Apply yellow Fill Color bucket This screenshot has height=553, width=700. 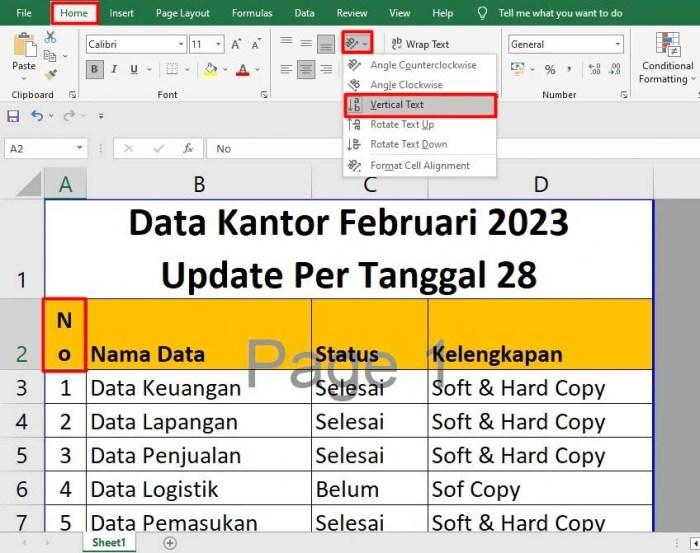[x=210, y=70]
